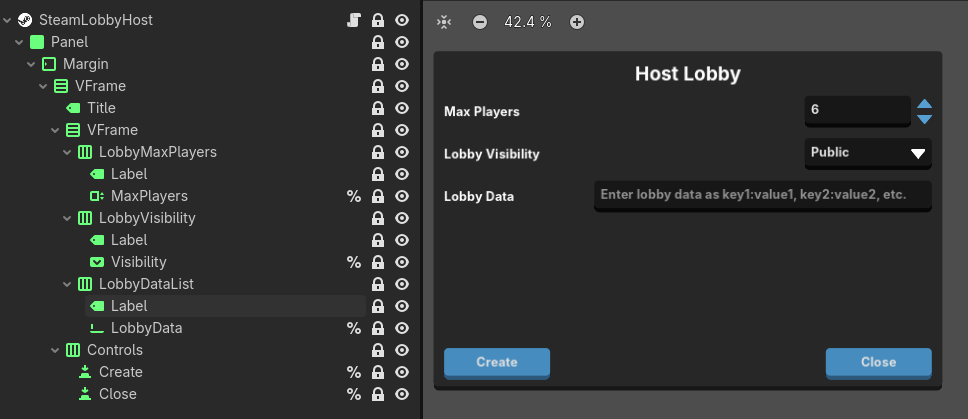Click the MaxPlayers spinbox node icon
Screen dimensions: 968x419
click(96, 196)
